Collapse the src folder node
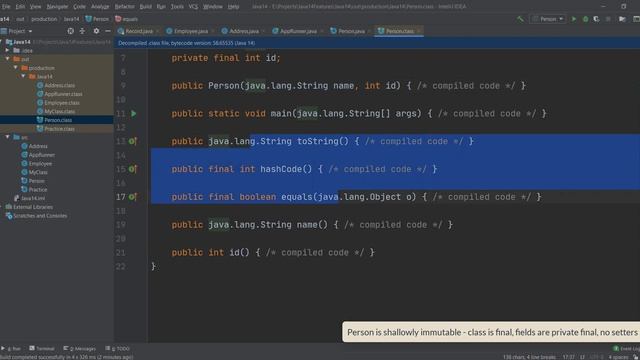The image size is (640, 360). (7, 137)
